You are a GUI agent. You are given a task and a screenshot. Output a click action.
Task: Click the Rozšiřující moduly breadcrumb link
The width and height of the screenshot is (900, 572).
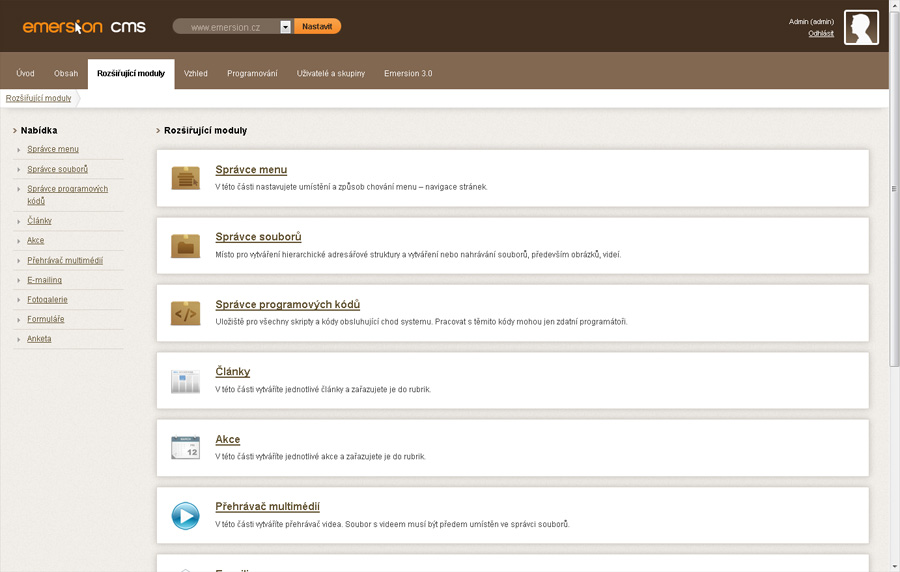(x=38, y=98)
